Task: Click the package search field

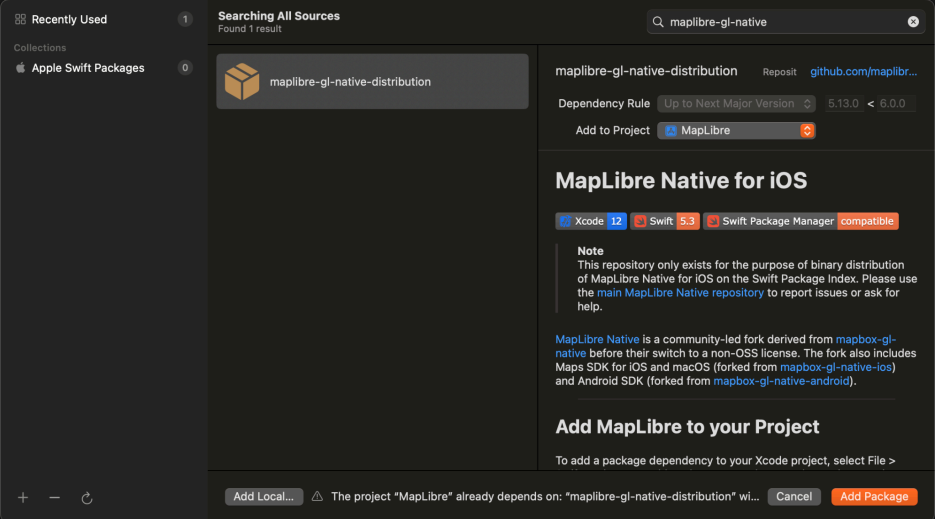Action: 786,22
